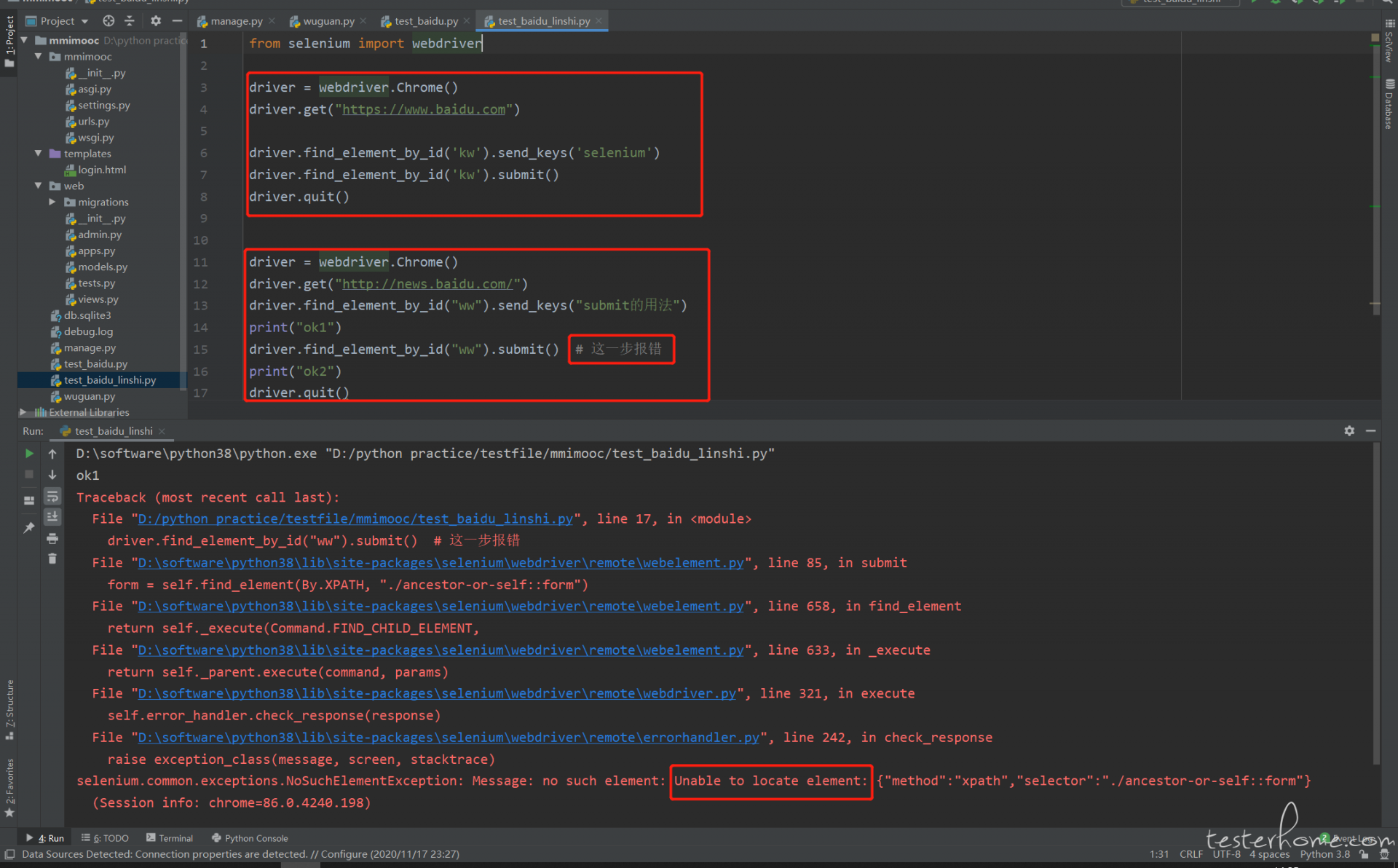The width and height of the screenshot is (1398, 868).
Task: Click UTF-8 encoding in status bar
Action: coord(1227,854)
